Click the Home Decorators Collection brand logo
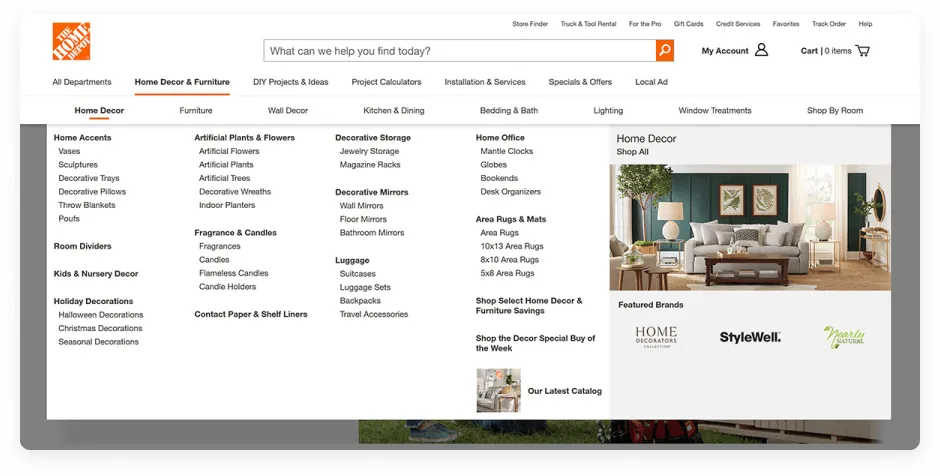Screen dimensions: 940x476 tap(656, 337)
